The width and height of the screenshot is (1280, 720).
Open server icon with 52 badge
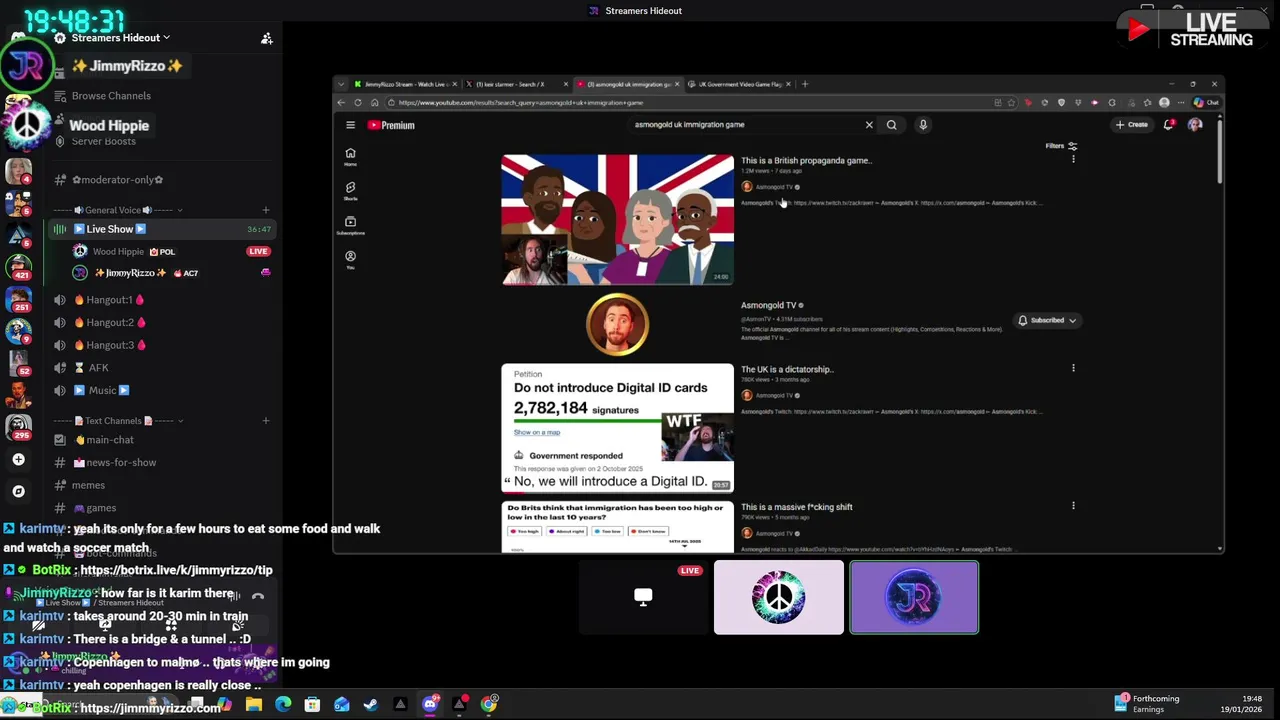tap(19, 362)
